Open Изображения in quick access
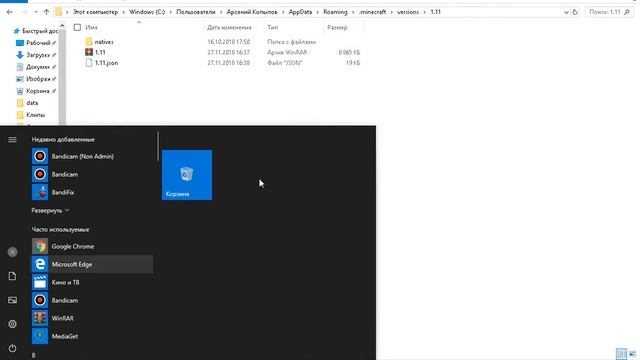 point(36,79)
